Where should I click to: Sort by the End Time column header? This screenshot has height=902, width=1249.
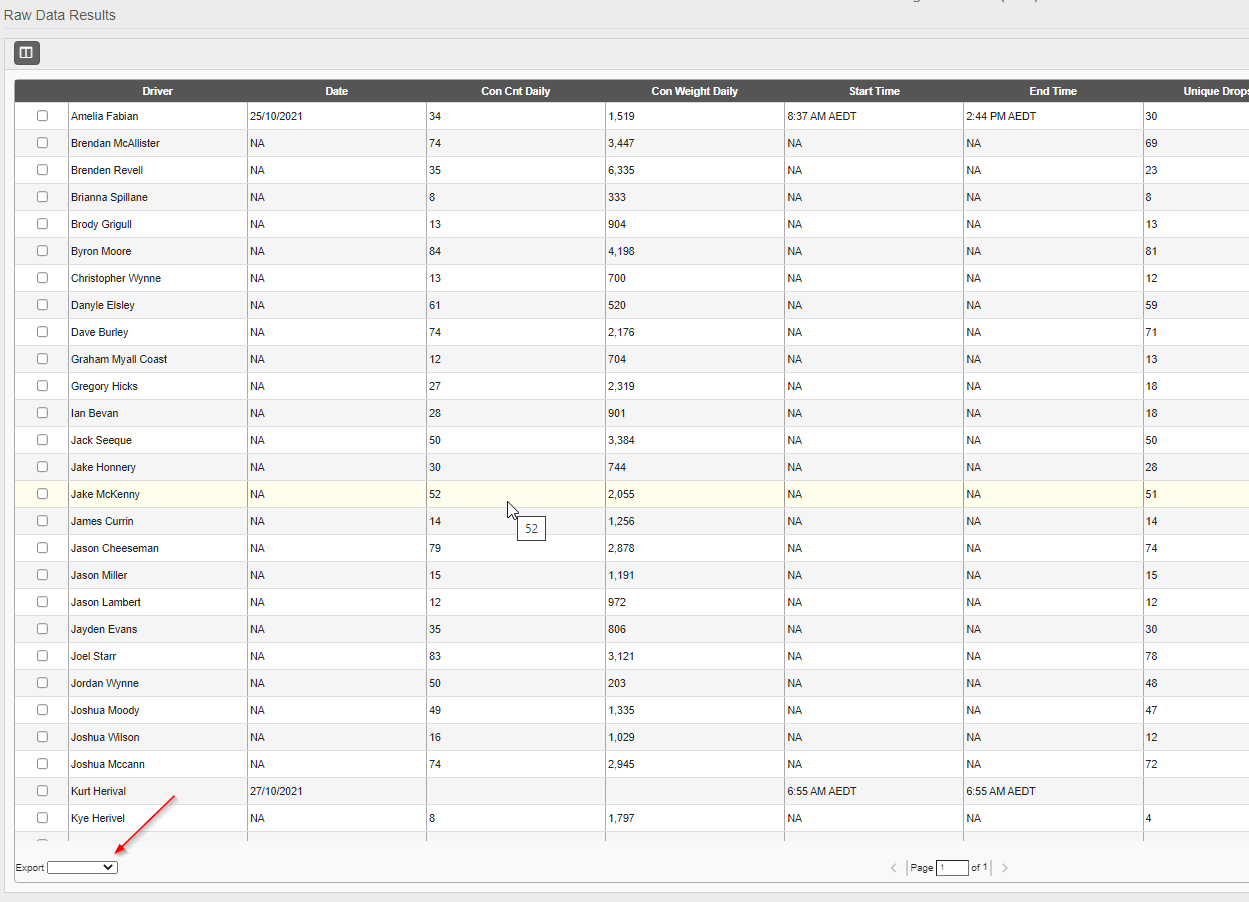(x=1053, y=91)
